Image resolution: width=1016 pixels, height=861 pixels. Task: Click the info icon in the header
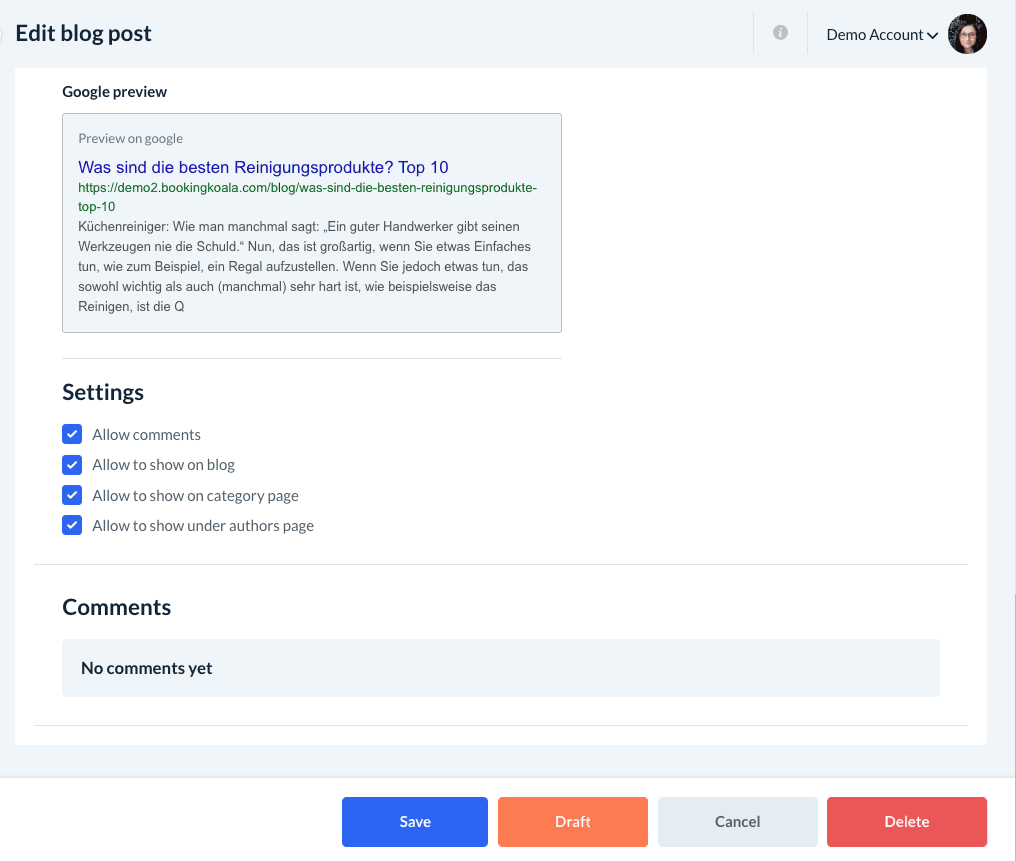(780, 33)
